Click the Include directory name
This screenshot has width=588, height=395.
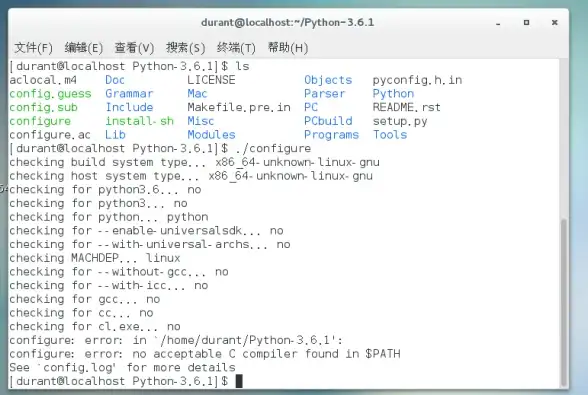129,107
